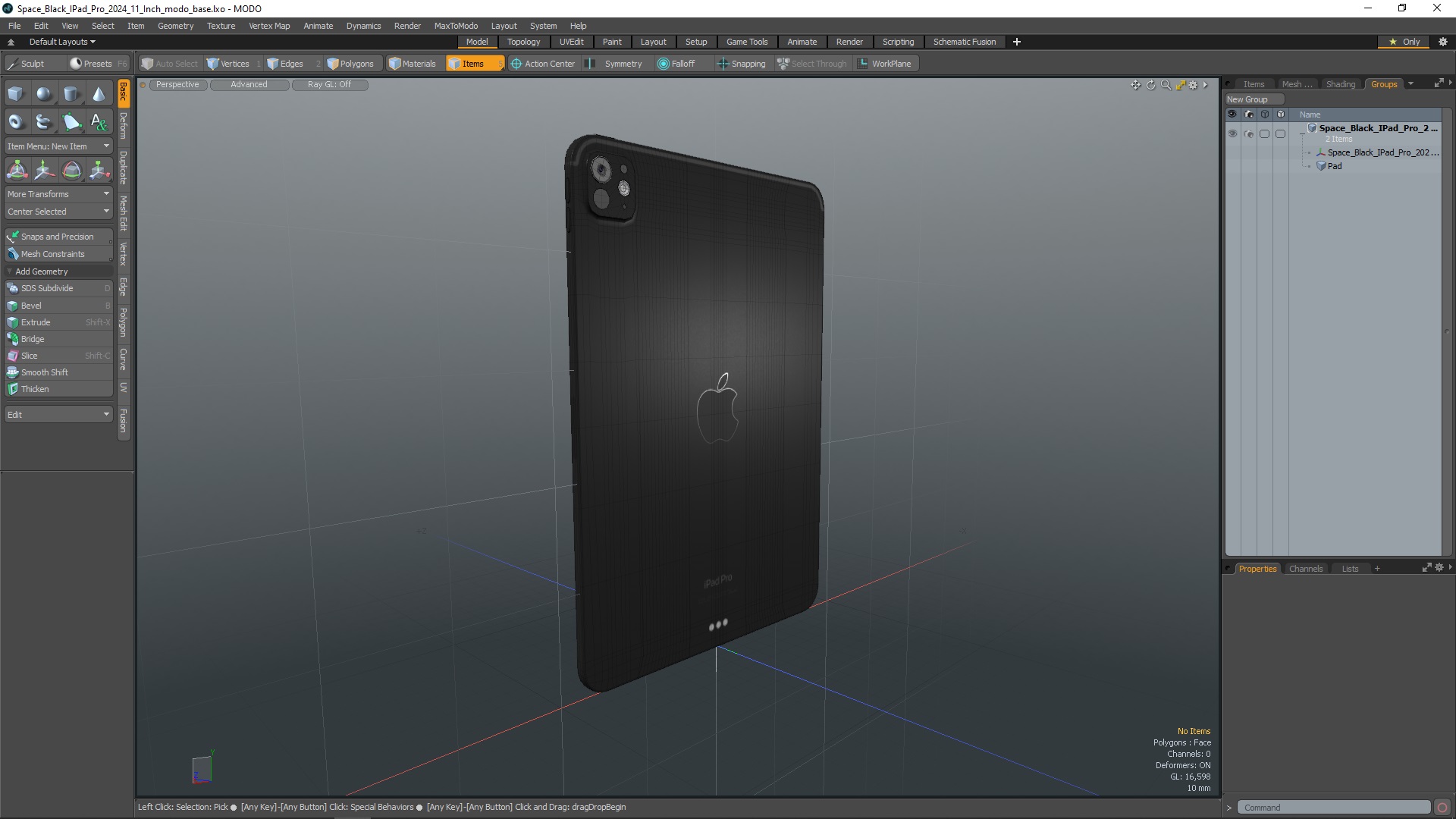Click the viewport rotate icon
Screen dimensions: 1456x819
[1150, 85]
